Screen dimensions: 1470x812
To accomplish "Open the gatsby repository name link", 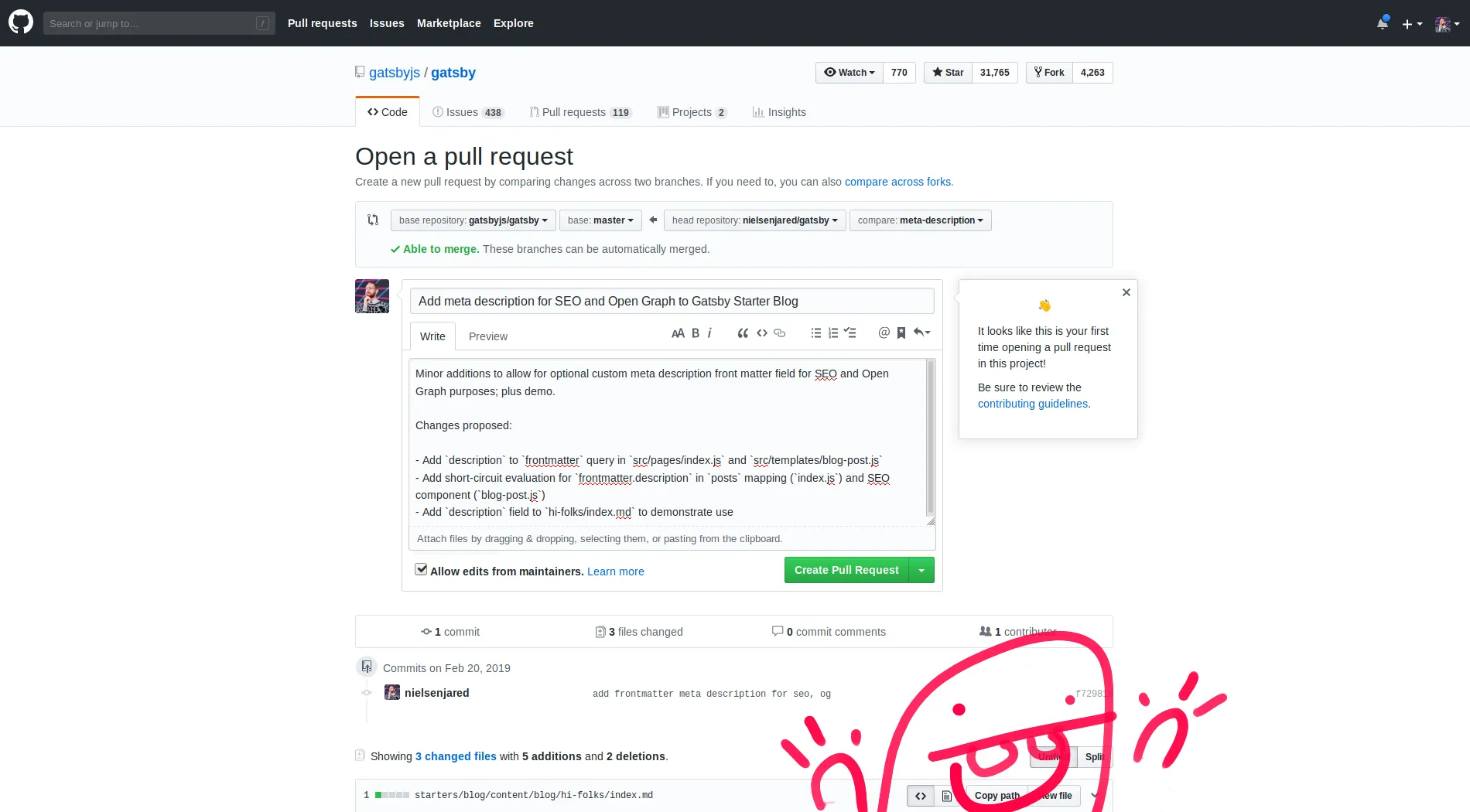I will [453, 73].
